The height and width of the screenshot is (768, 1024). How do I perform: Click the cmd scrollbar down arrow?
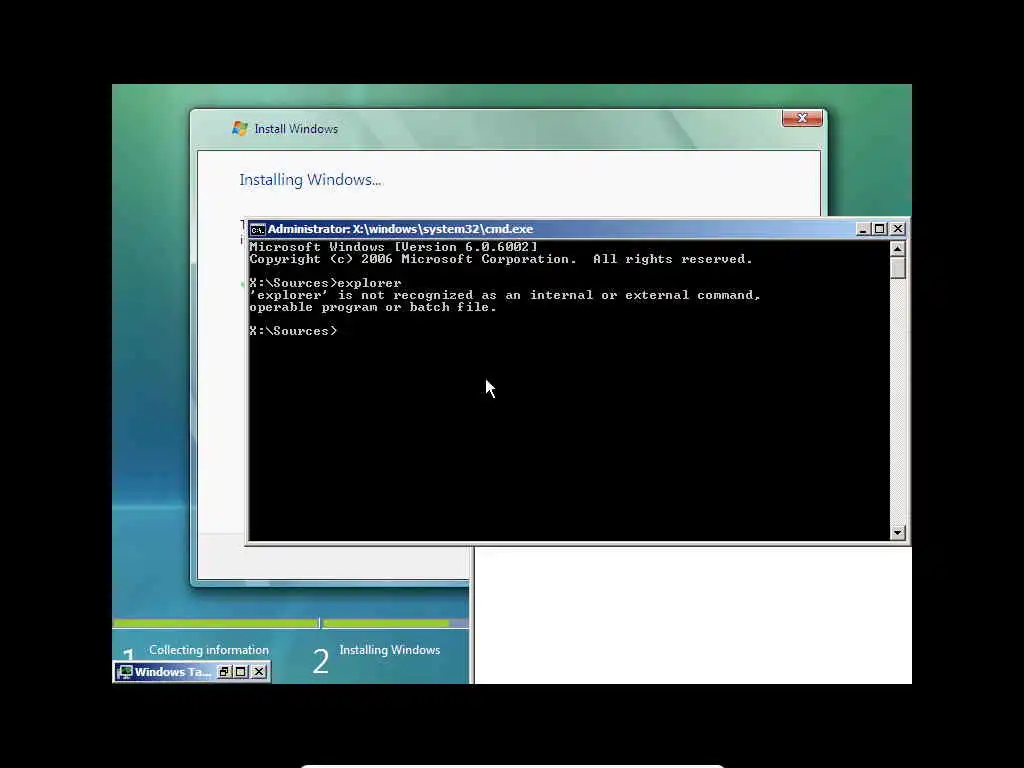click(898, 532)
